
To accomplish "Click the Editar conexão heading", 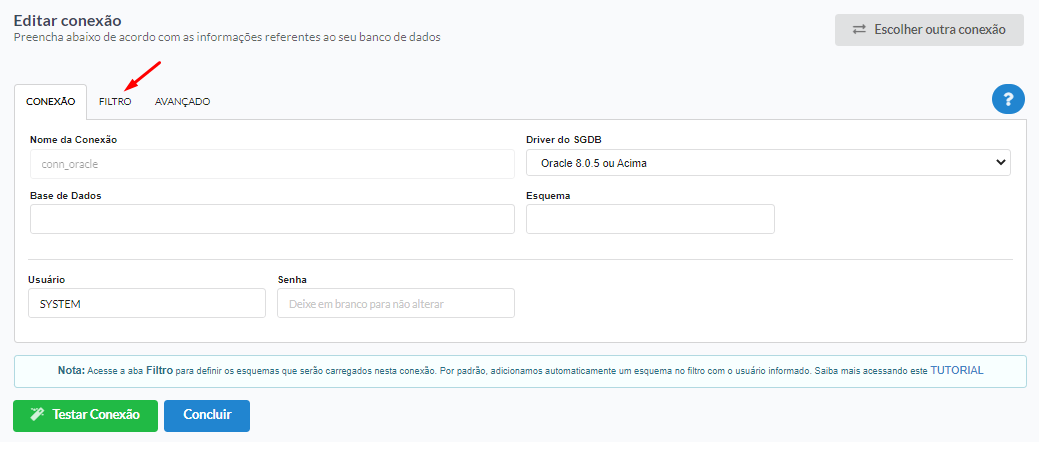I will (67, 21).
